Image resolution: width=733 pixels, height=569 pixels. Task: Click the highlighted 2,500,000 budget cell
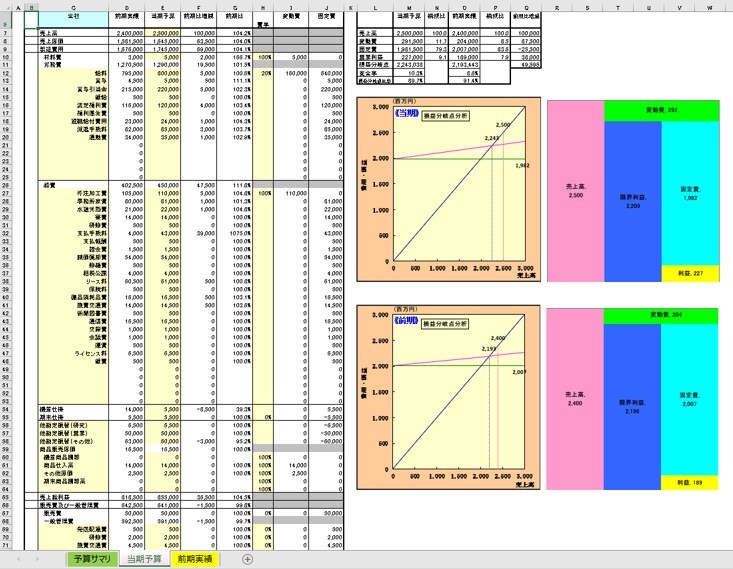(x=162, y=33)
